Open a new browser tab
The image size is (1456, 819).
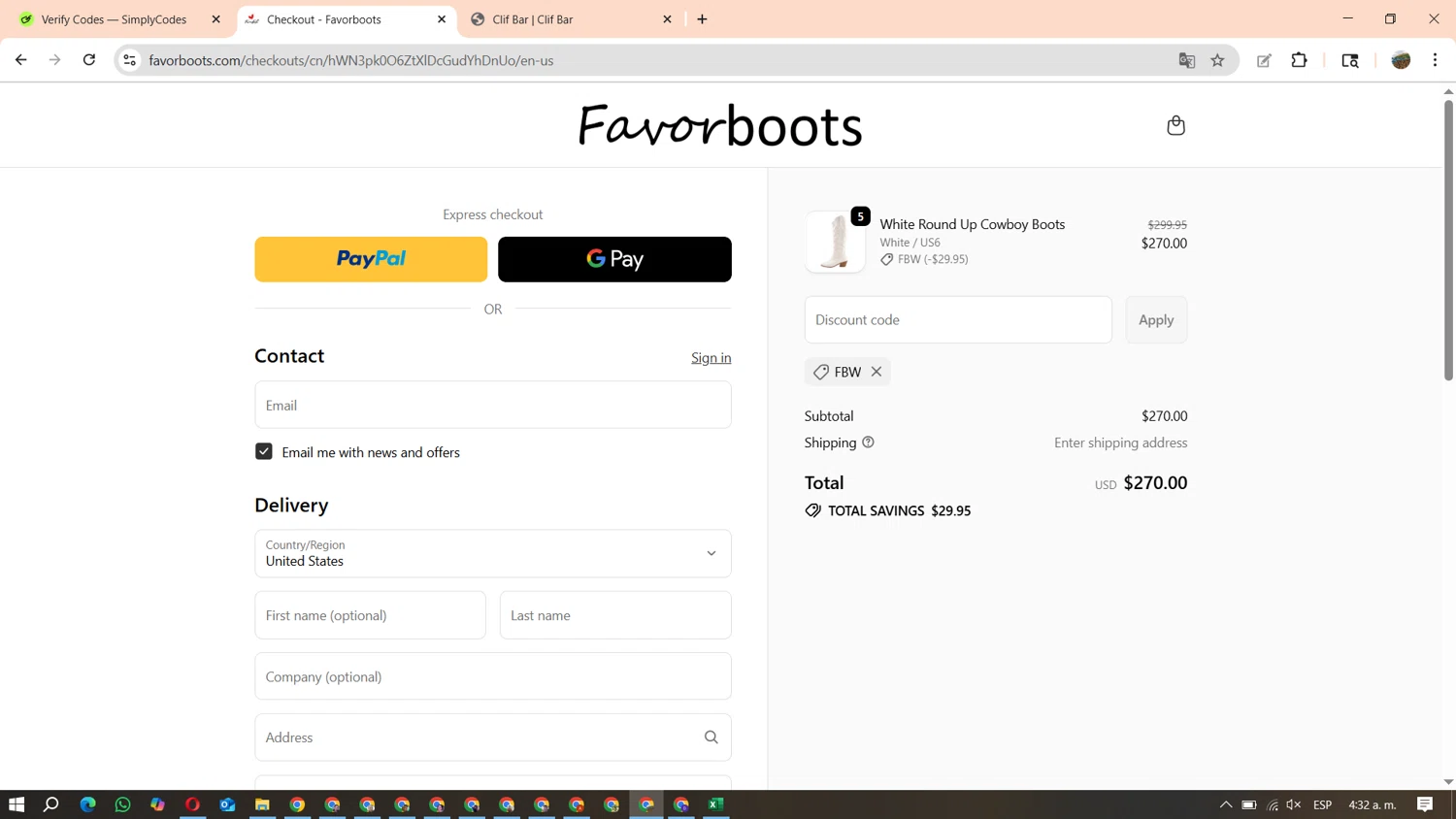702,19
